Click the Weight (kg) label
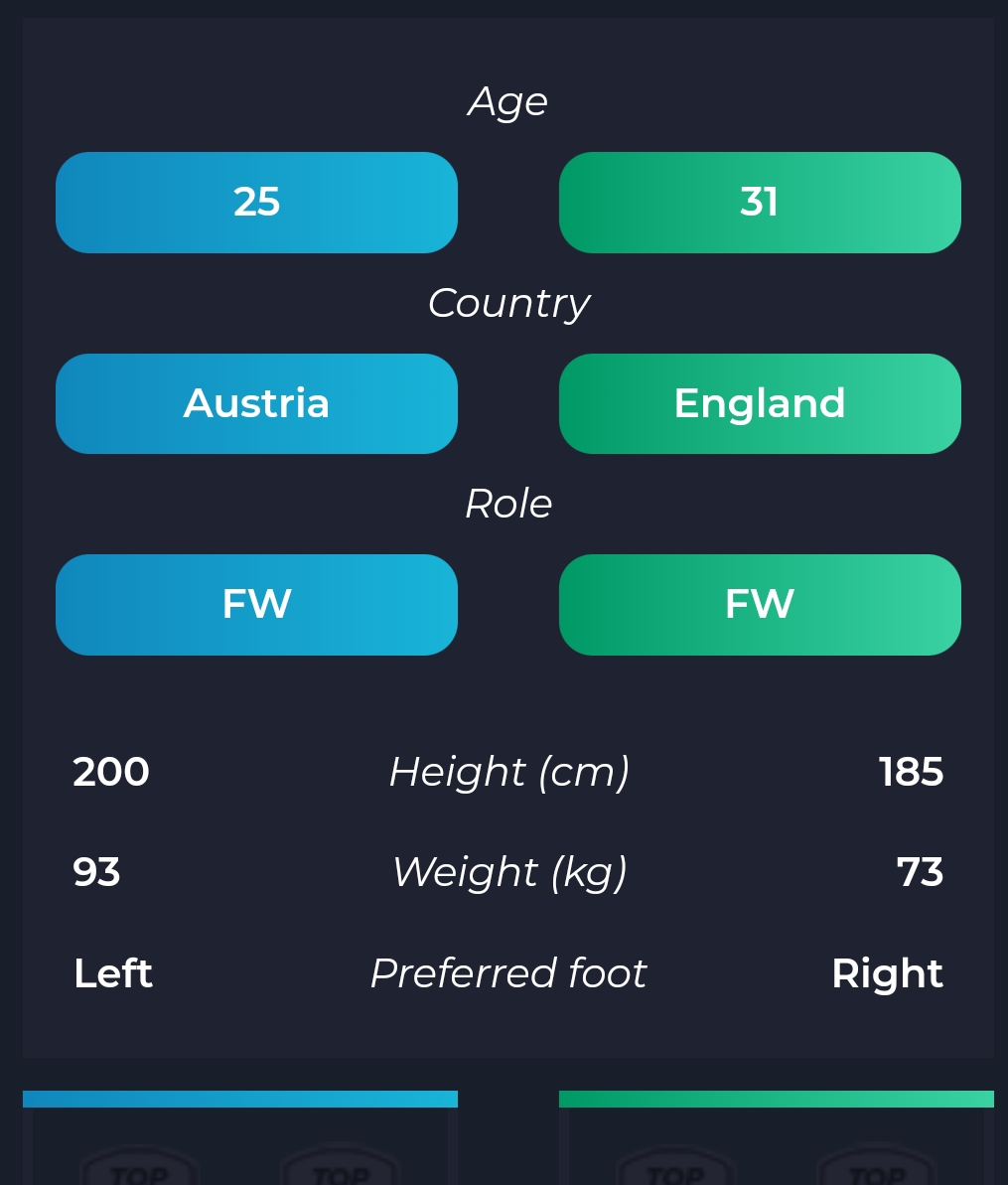The height and width of the screenshot is (1185, 1008). tap(509, 873)
